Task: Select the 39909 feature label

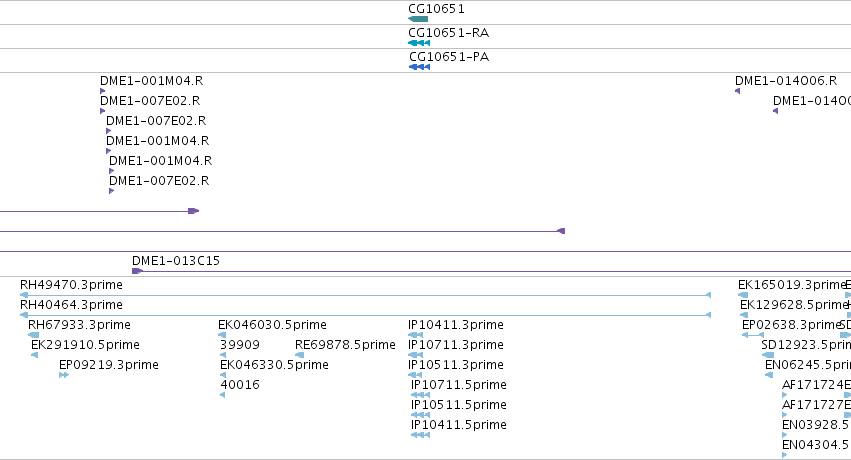Action: pyautogui.click(x=240, y=345)
